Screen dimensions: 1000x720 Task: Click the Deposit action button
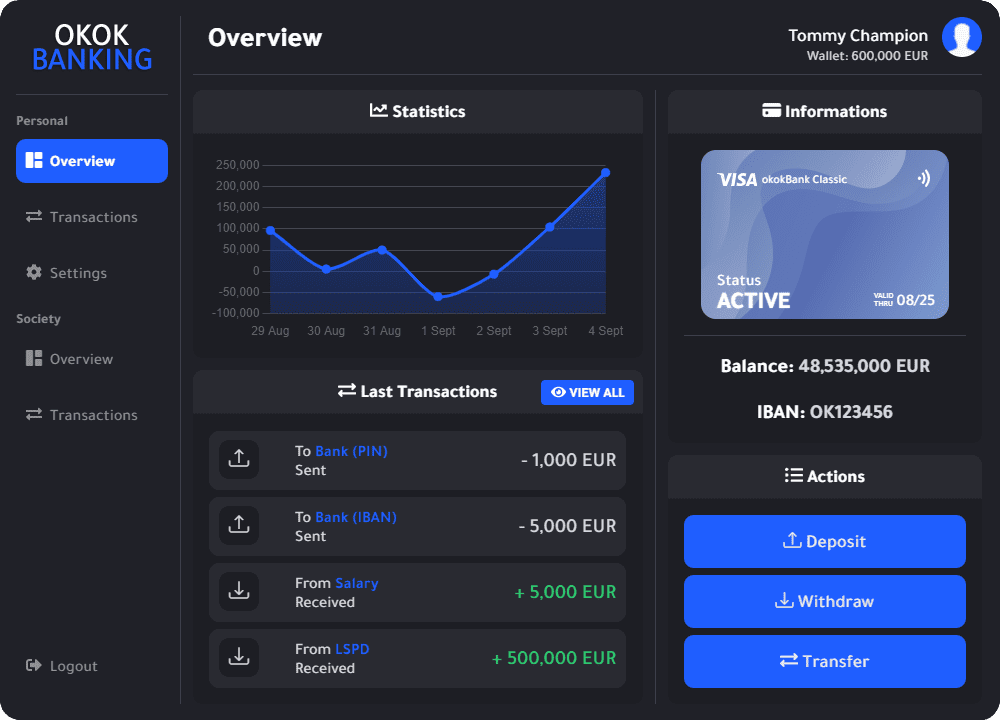coord(824,541)
